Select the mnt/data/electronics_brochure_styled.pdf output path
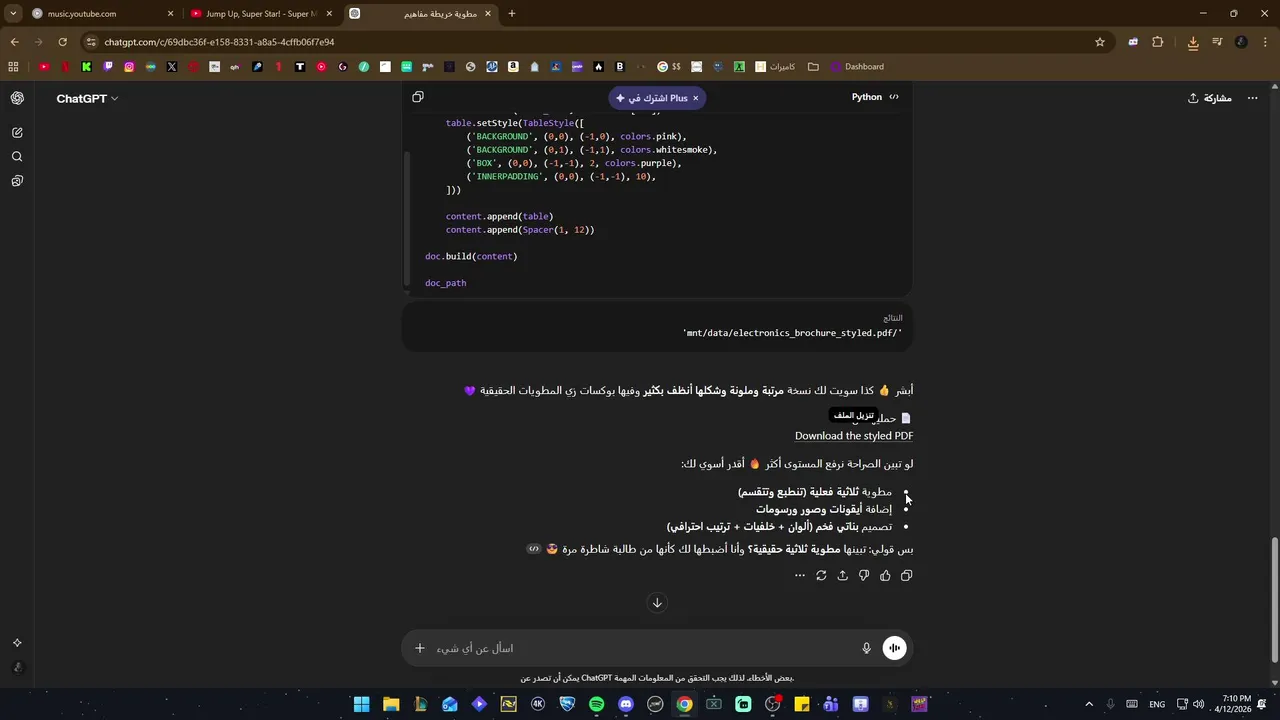 tap(792, 333)
